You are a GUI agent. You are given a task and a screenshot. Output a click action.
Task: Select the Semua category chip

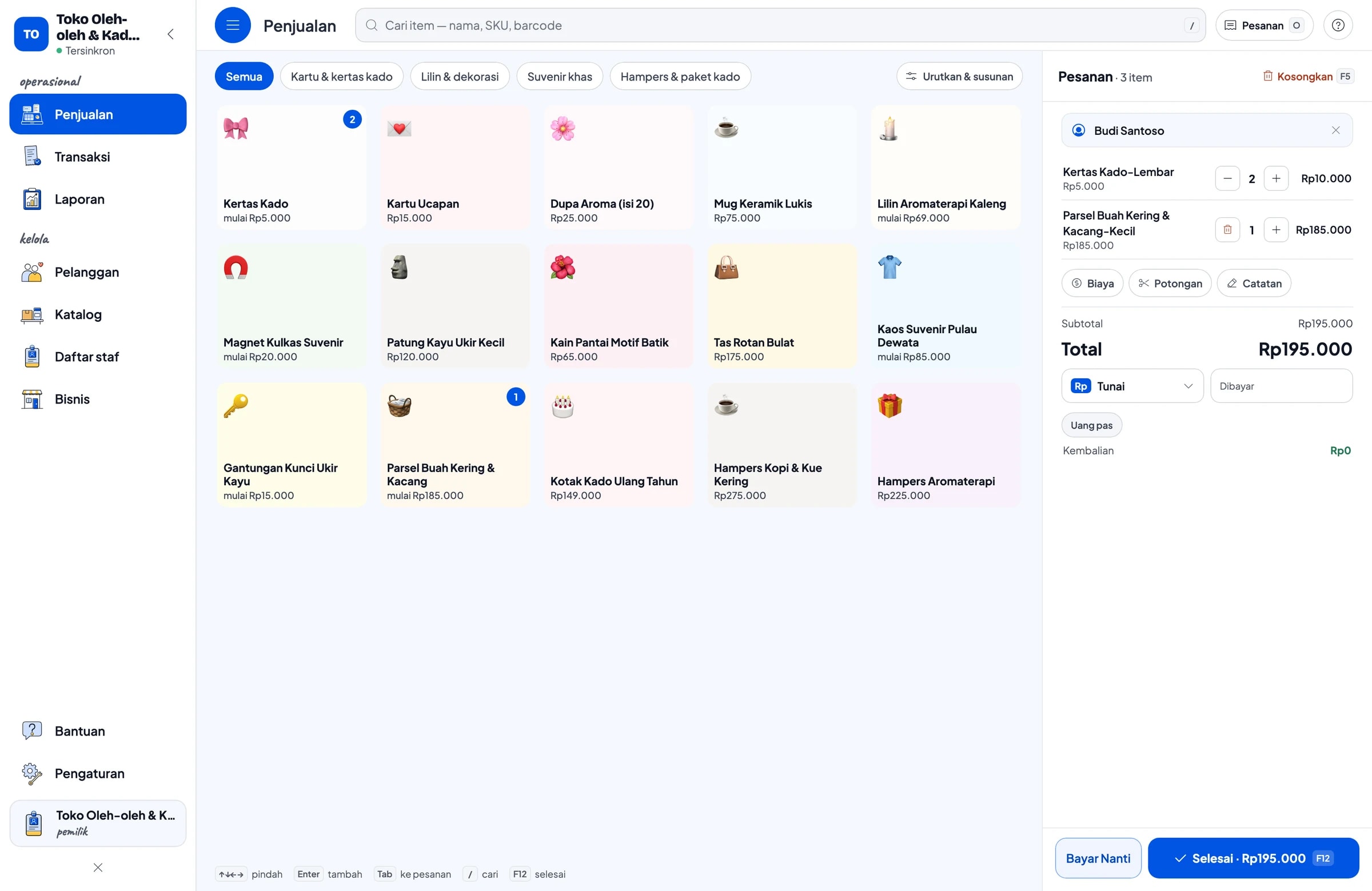tap(244, 77)
